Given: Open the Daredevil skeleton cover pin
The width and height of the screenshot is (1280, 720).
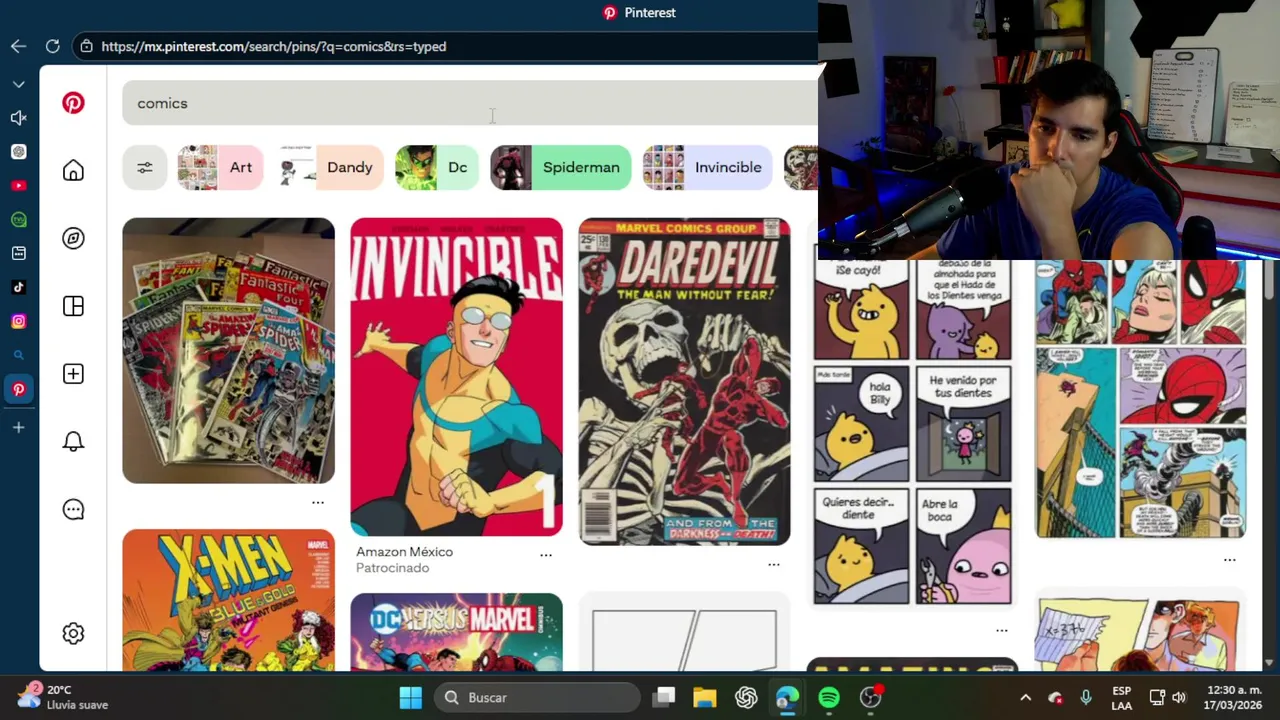Looking at the screenshot, I should (x=684, y=381).
